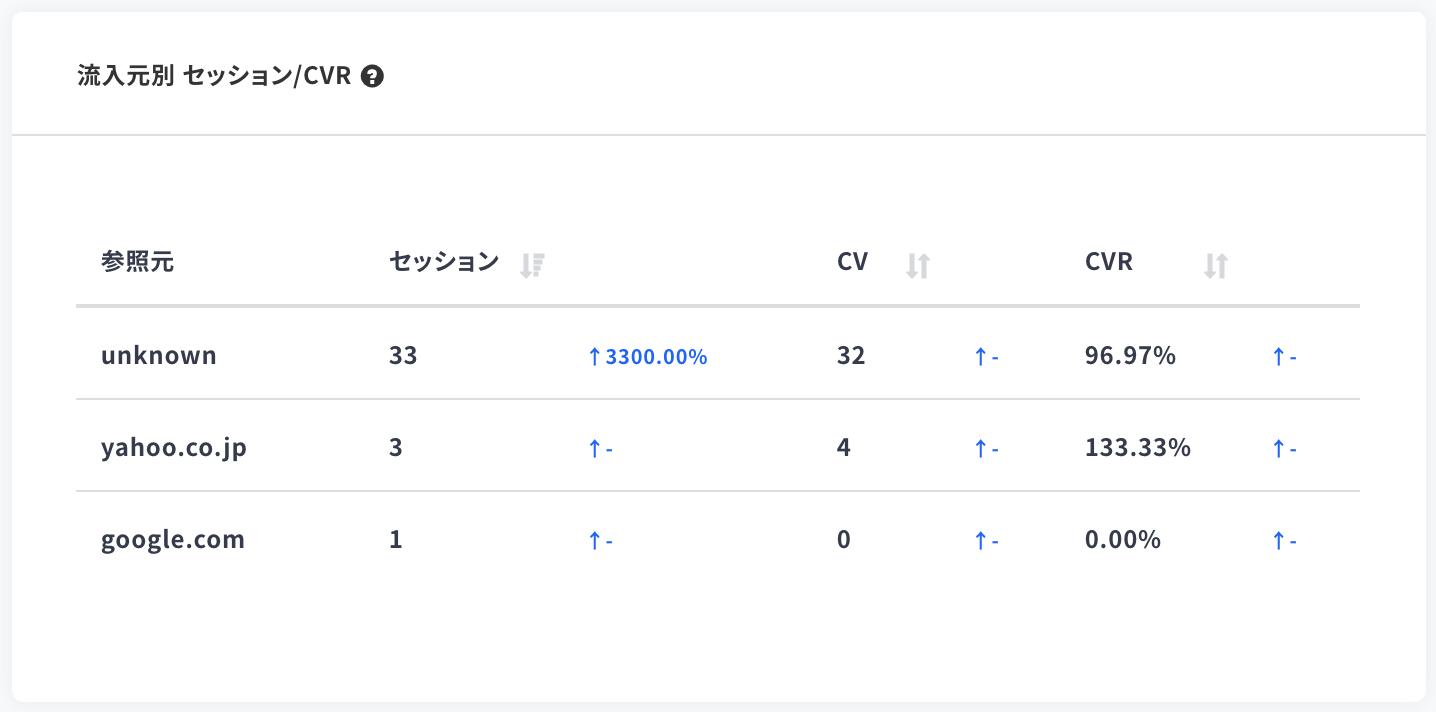This screenshot has width=1436, height=712.
Task: Click the CV column sort arrows
Action: pos(918,265)
